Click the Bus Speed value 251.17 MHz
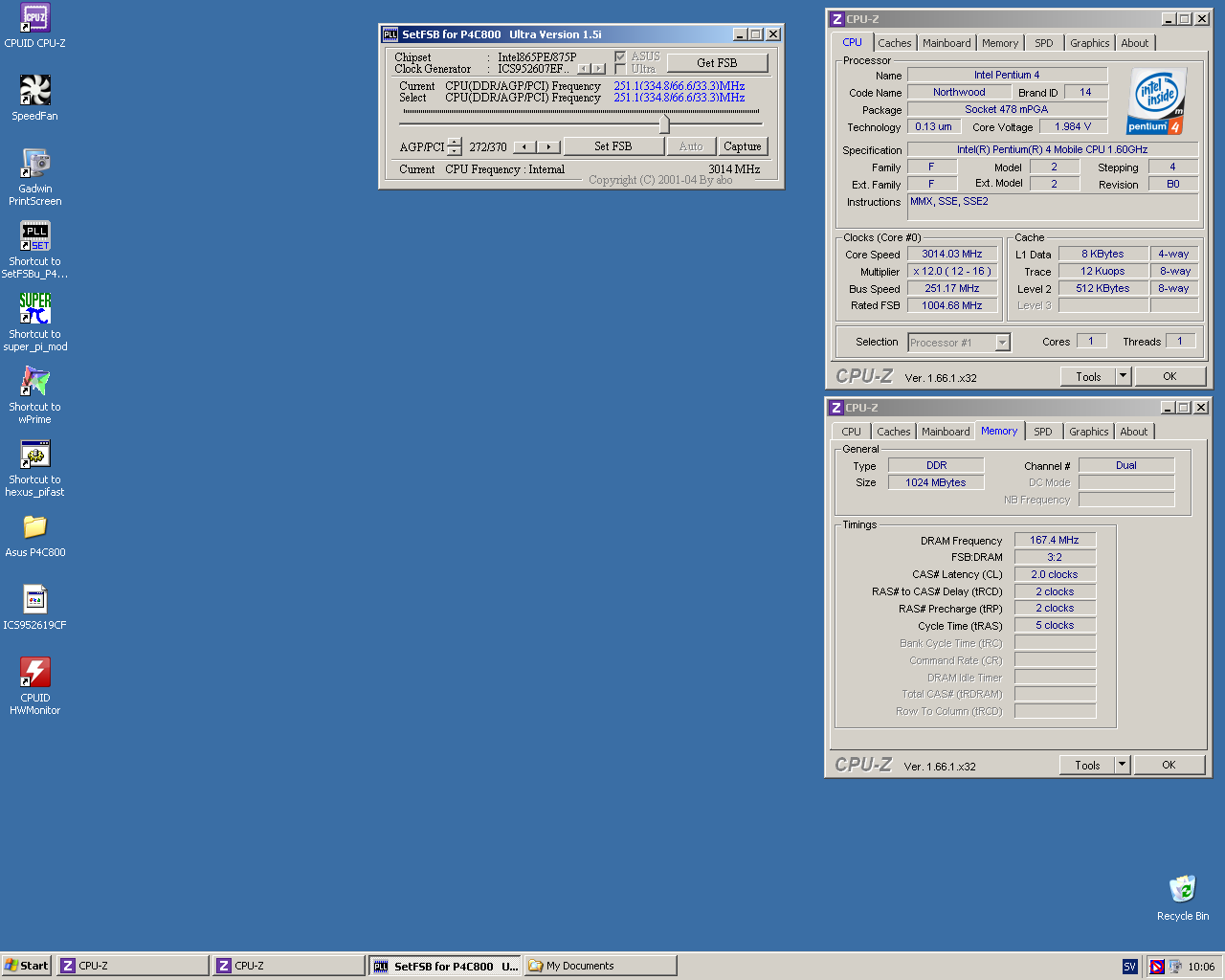Viewport: 1225px width, 980px height. point(952,289)
